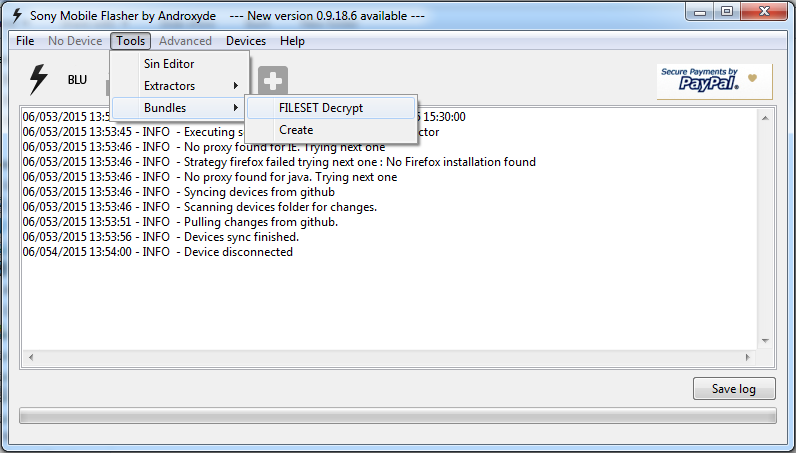Click the Save log button
The height and width of the screenshot is (453, 796).
pos(734,389)
